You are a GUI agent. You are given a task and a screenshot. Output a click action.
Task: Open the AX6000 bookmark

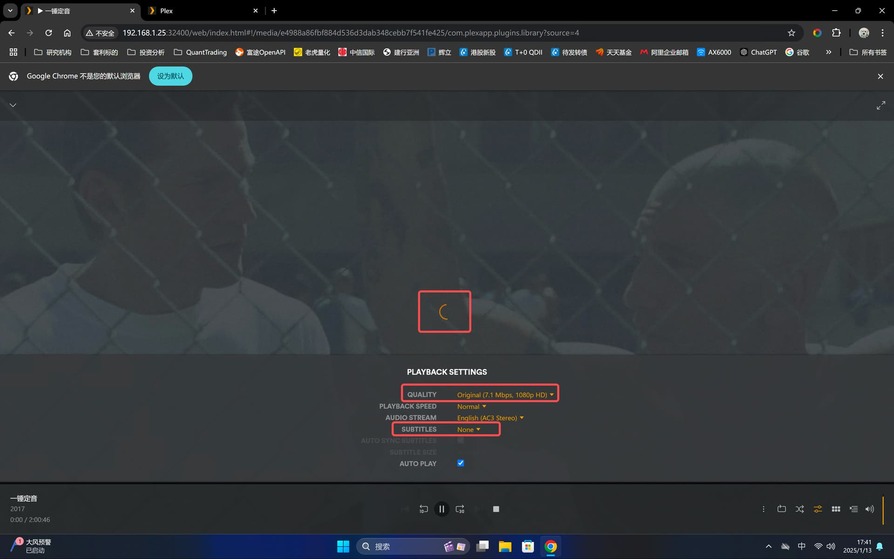(714, 52)
